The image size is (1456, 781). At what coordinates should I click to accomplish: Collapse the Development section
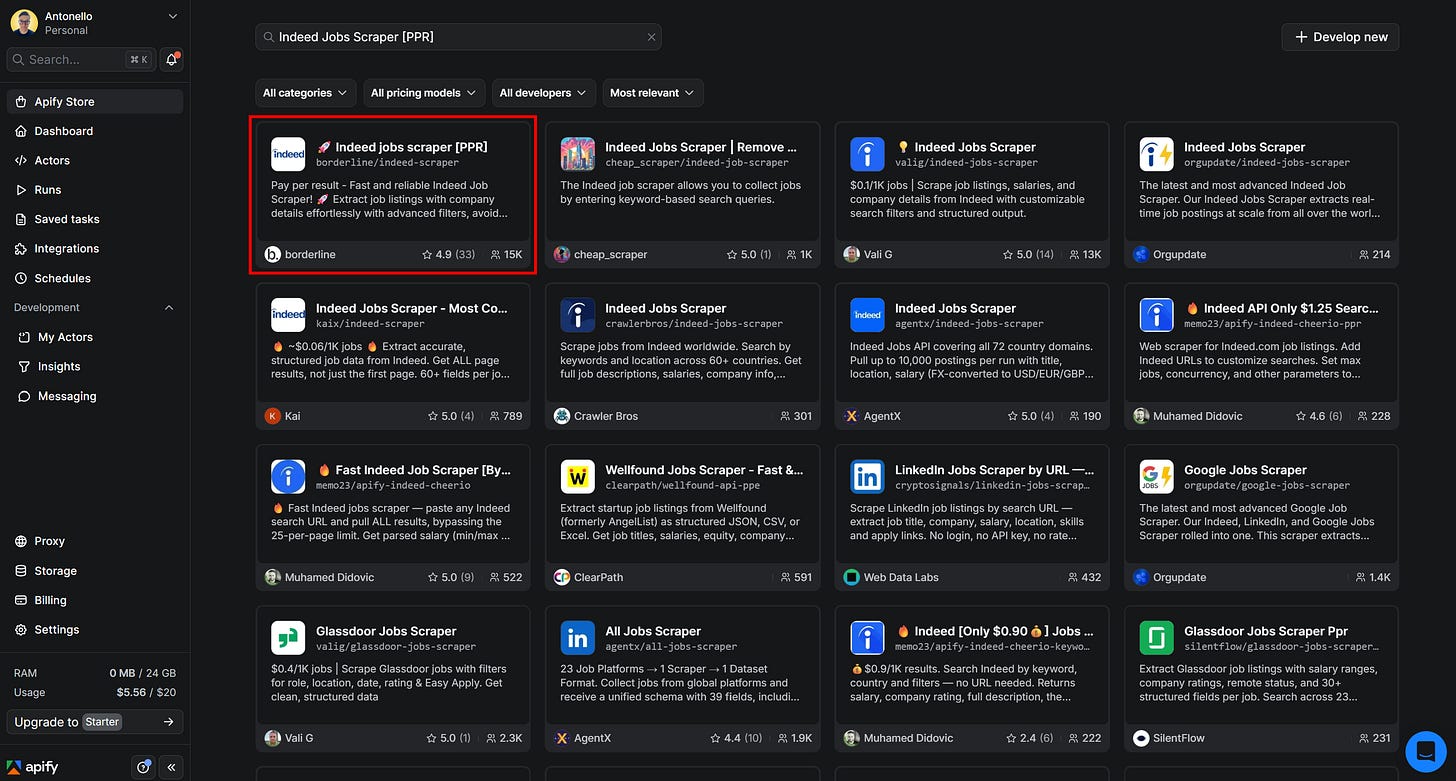click(168, 308)
